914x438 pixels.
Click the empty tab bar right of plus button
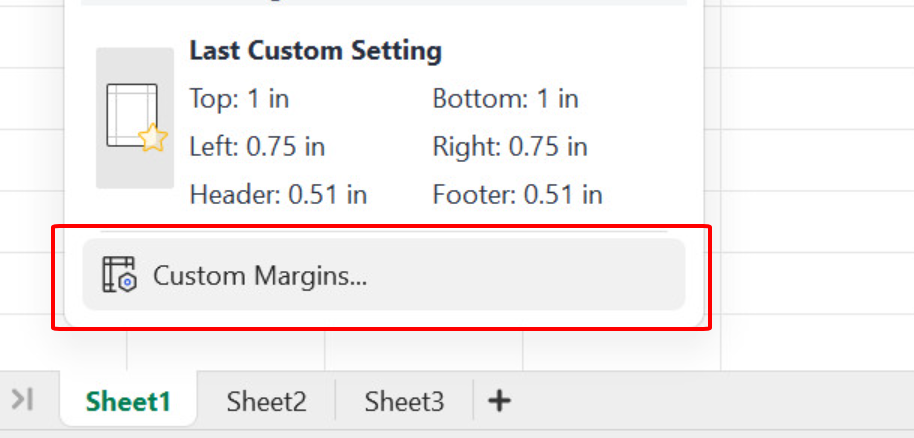(x=700, y=402)
